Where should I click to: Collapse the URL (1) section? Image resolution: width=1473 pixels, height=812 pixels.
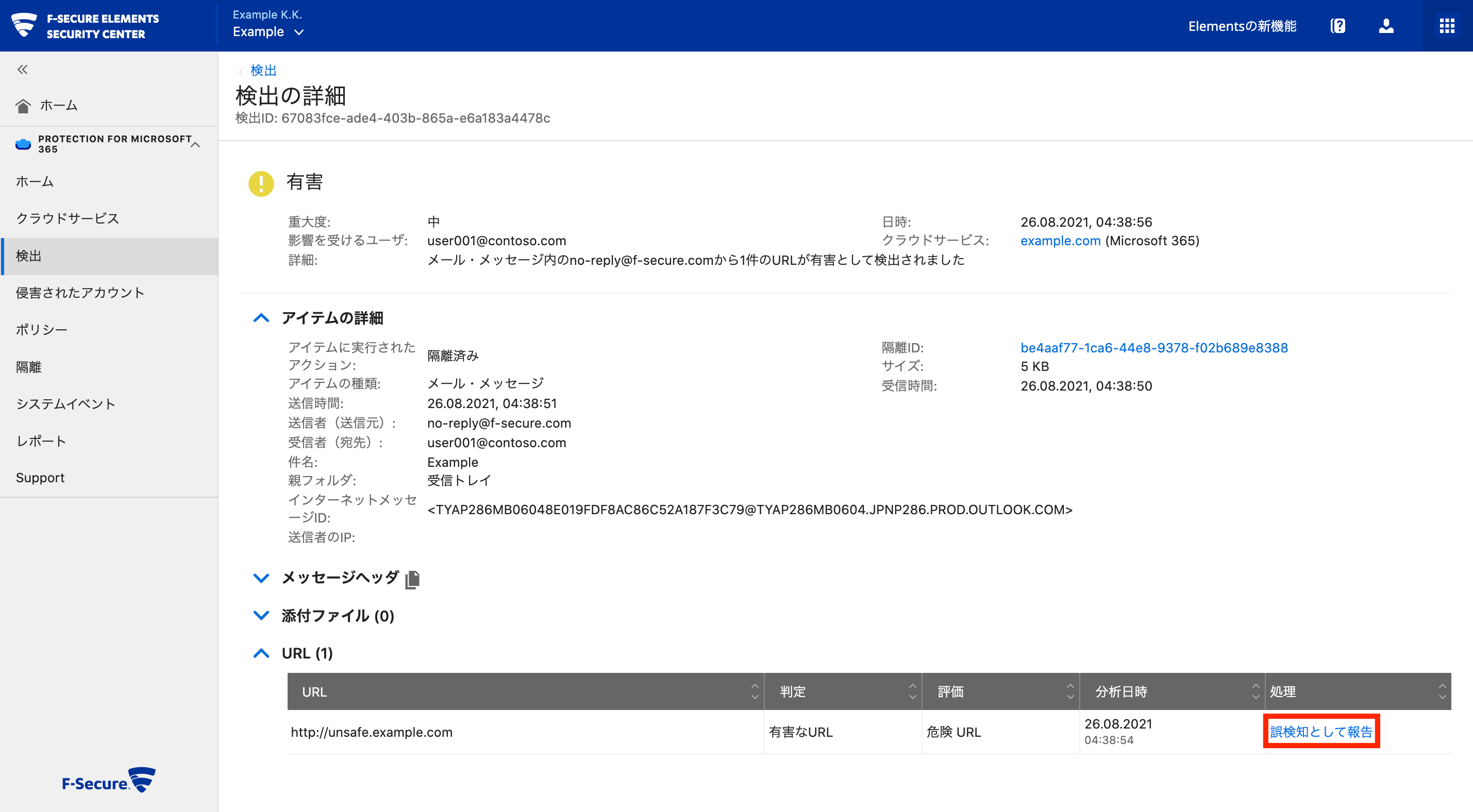[x=261, y=653]
